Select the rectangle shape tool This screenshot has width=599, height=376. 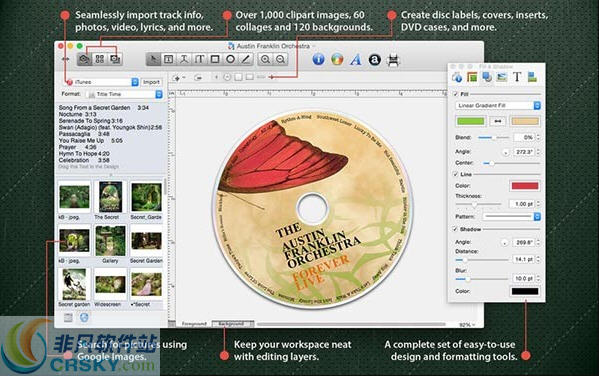point(215,59)
